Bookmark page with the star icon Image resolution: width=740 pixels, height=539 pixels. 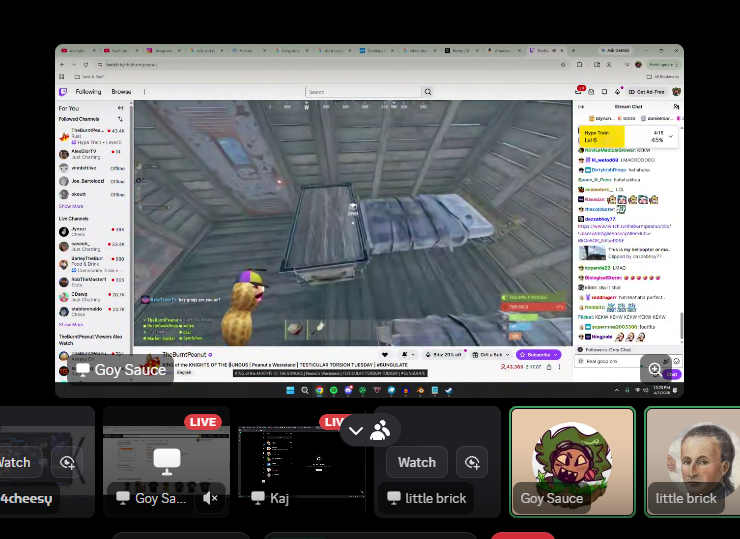pos(563,65)
